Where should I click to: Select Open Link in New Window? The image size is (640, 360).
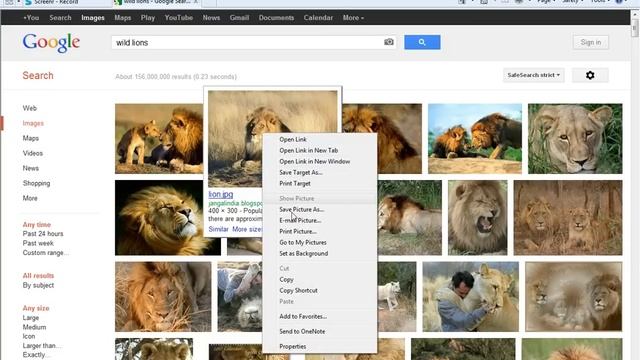click(x=315, y=162)
